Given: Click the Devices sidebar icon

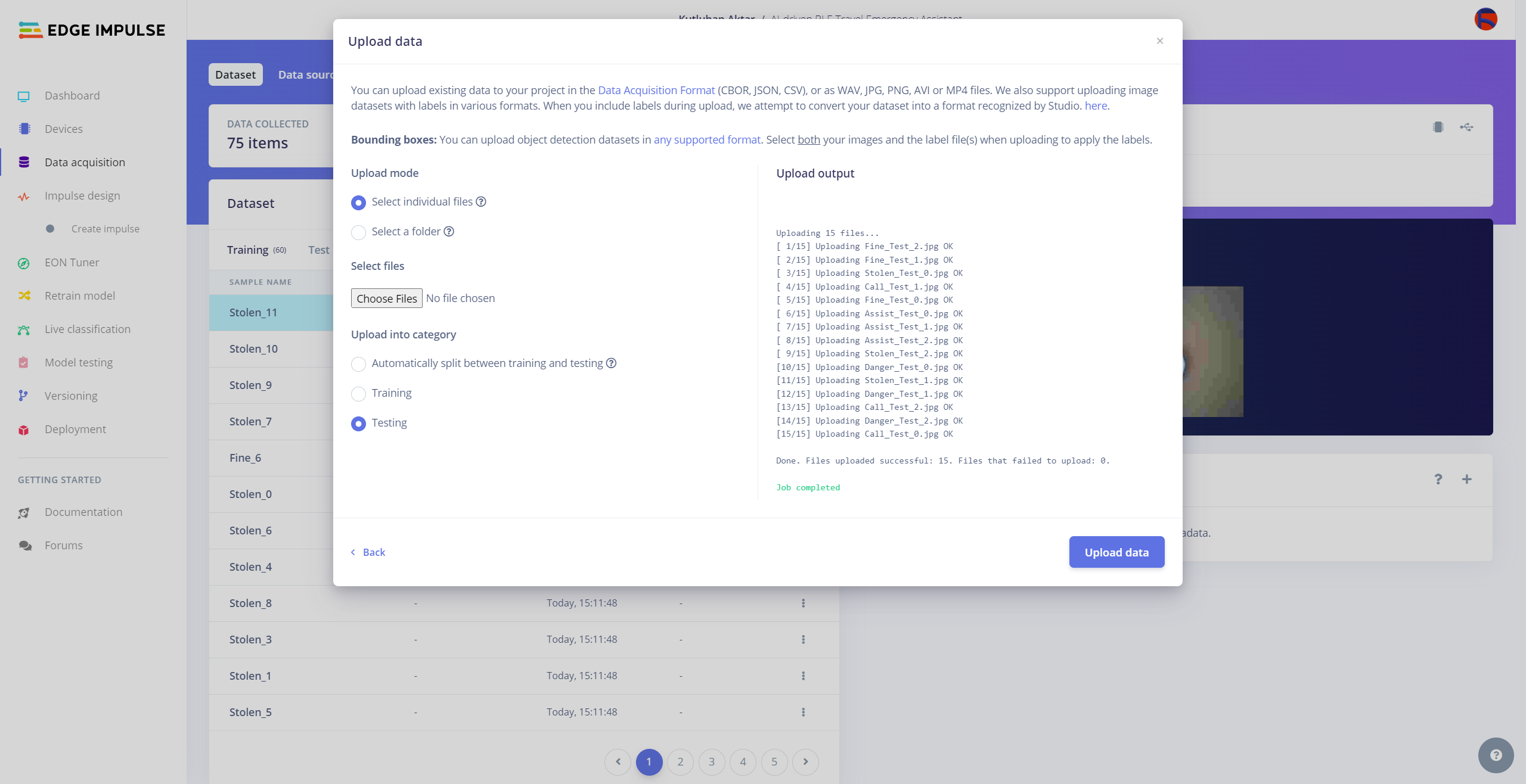Looking at the screenshot, I should pyautogui.click(x=24, y=128).
